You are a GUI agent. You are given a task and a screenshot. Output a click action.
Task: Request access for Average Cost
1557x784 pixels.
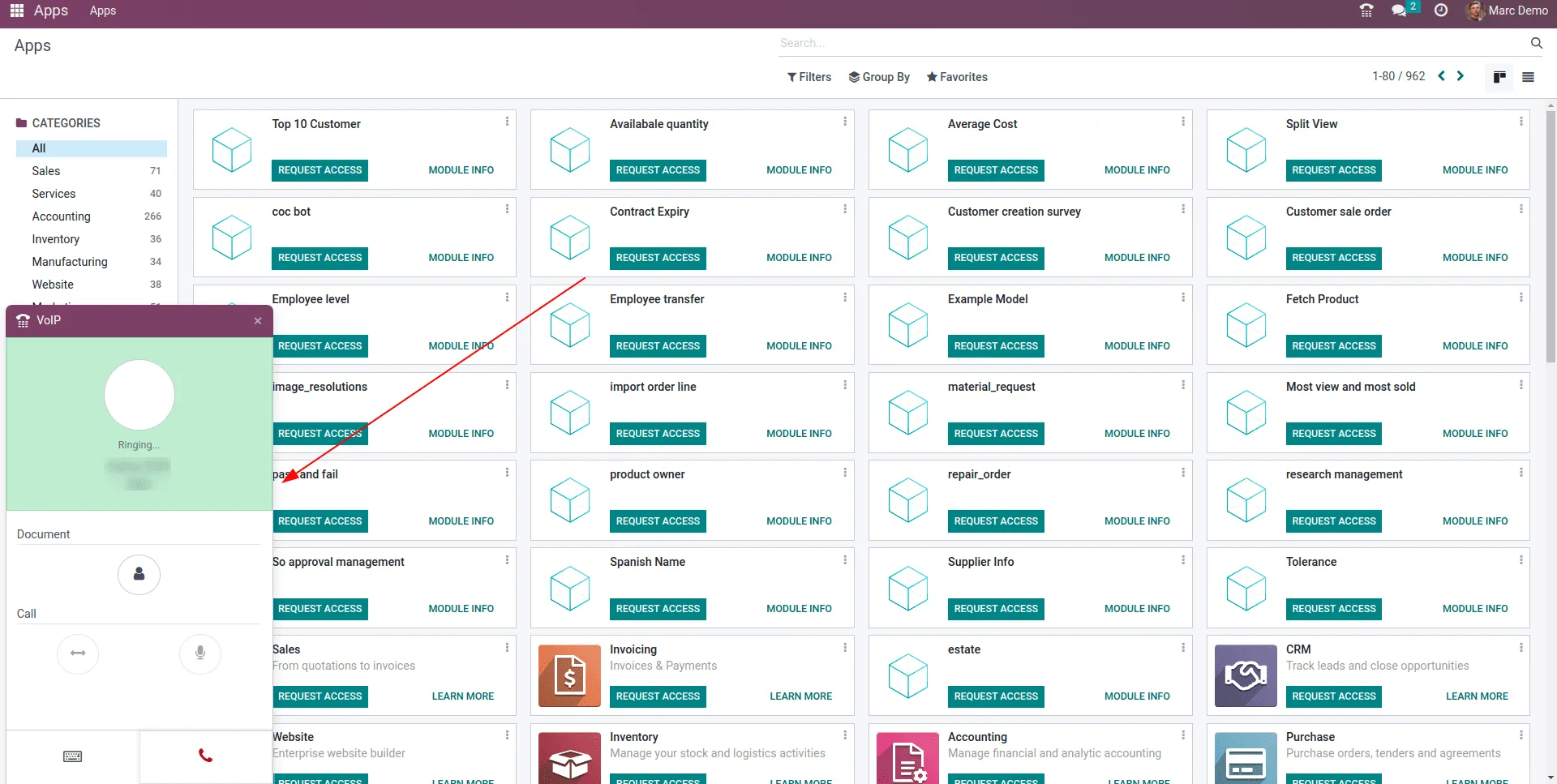click(996, 170)
